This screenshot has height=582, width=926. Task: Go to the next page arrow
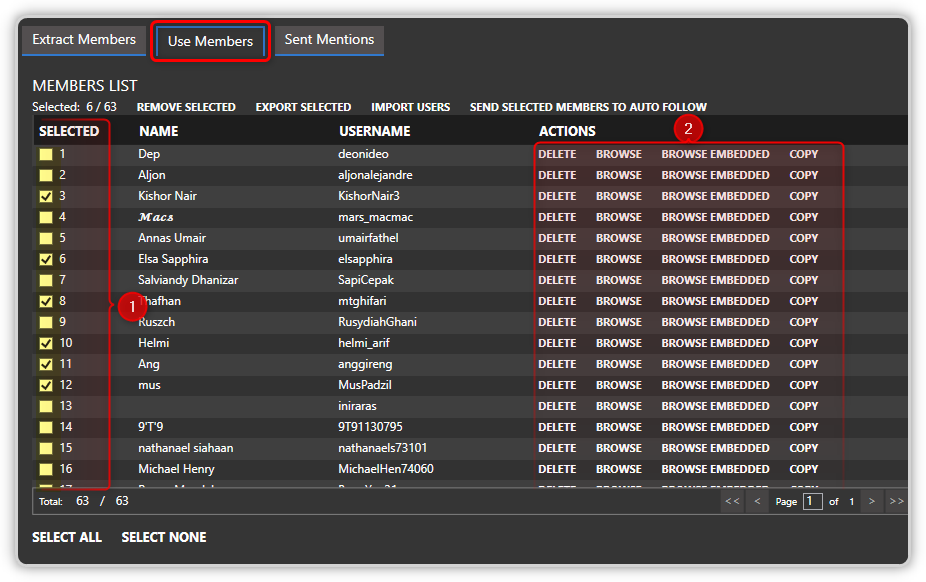click(x=872, y=501)
